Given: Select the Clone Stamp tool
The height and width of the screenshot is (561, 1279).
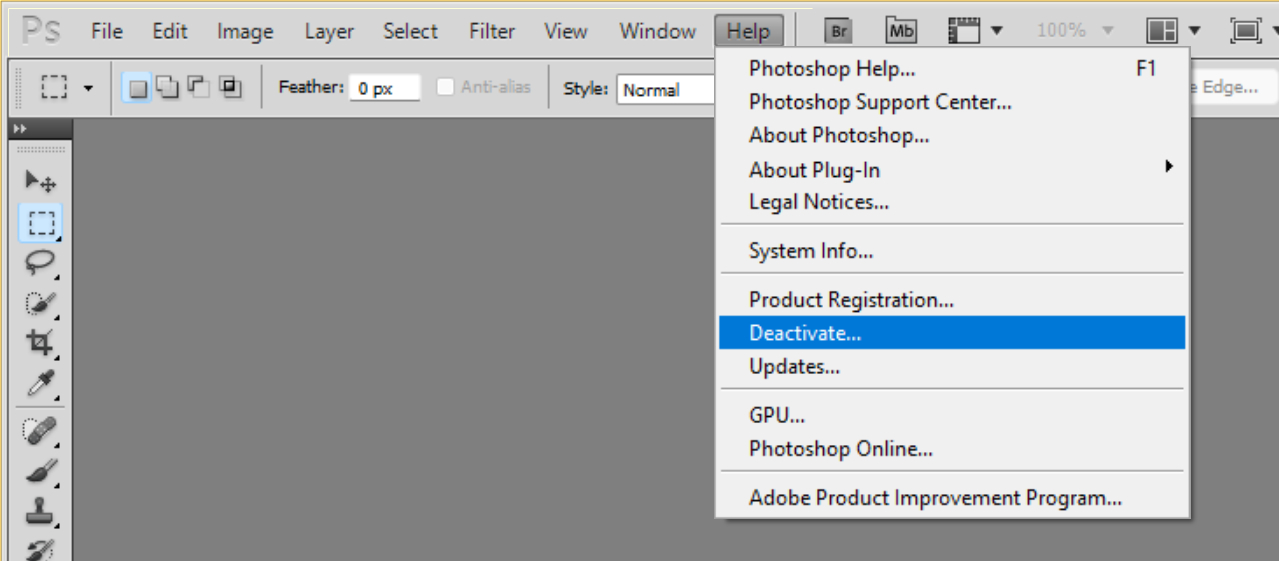Looking at the screenshot, I should pyautogui.click(x=40, y=511).
